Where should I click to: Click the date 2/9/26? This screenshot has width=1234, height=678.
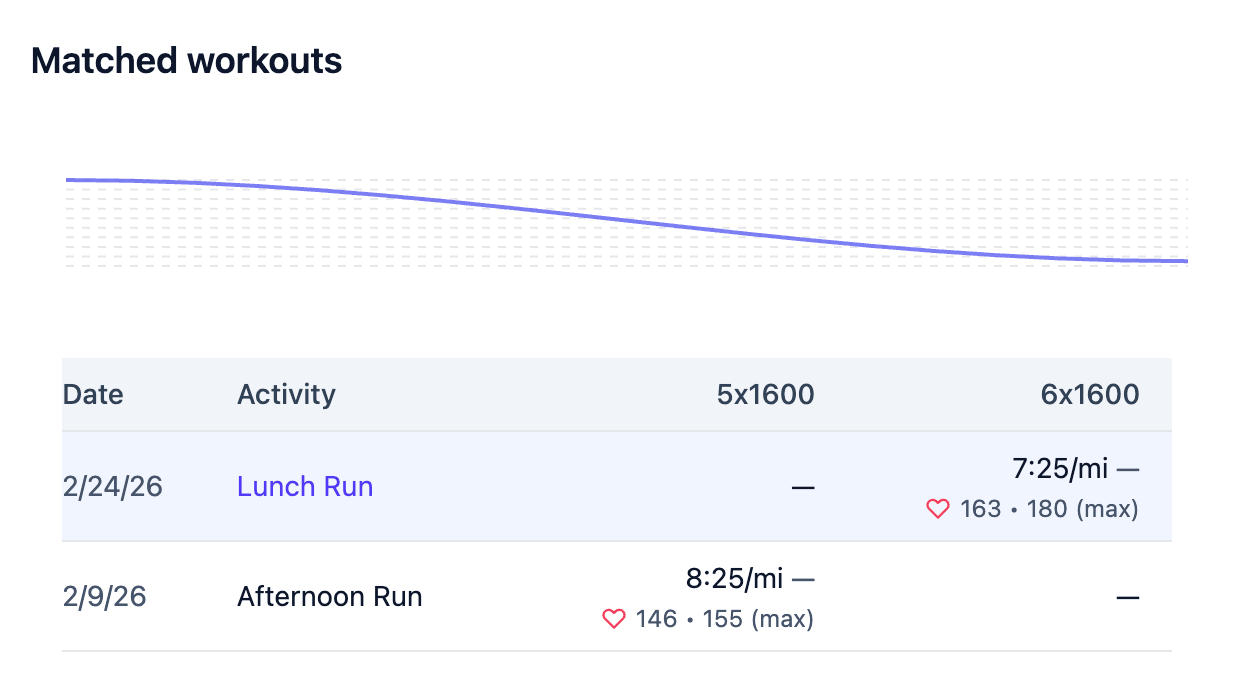(x=105, y=597)
